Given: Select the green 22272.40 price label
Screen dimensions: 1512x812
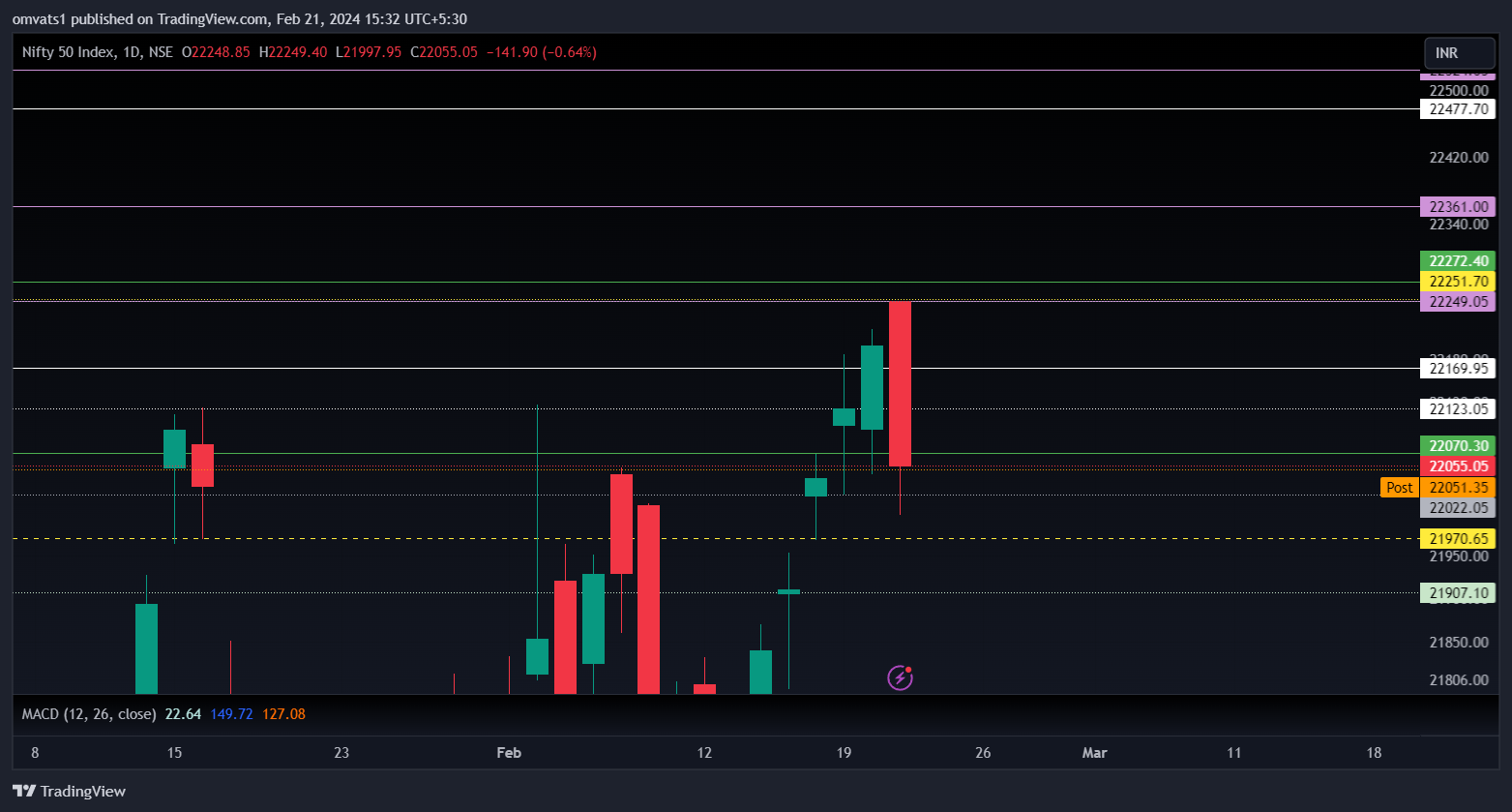Looking at the screenshot, I should tap(1458, 261).
